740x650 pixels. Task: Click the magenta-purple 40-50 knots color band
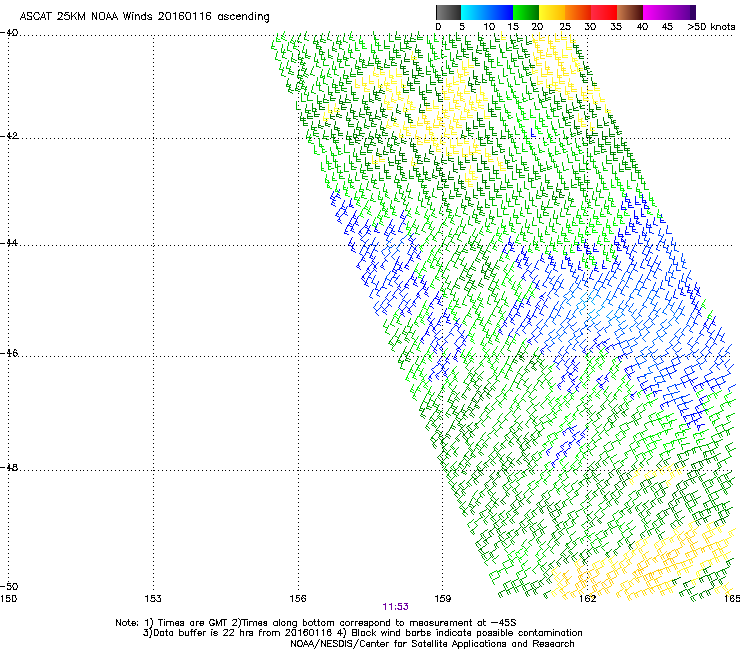point(669,12)
